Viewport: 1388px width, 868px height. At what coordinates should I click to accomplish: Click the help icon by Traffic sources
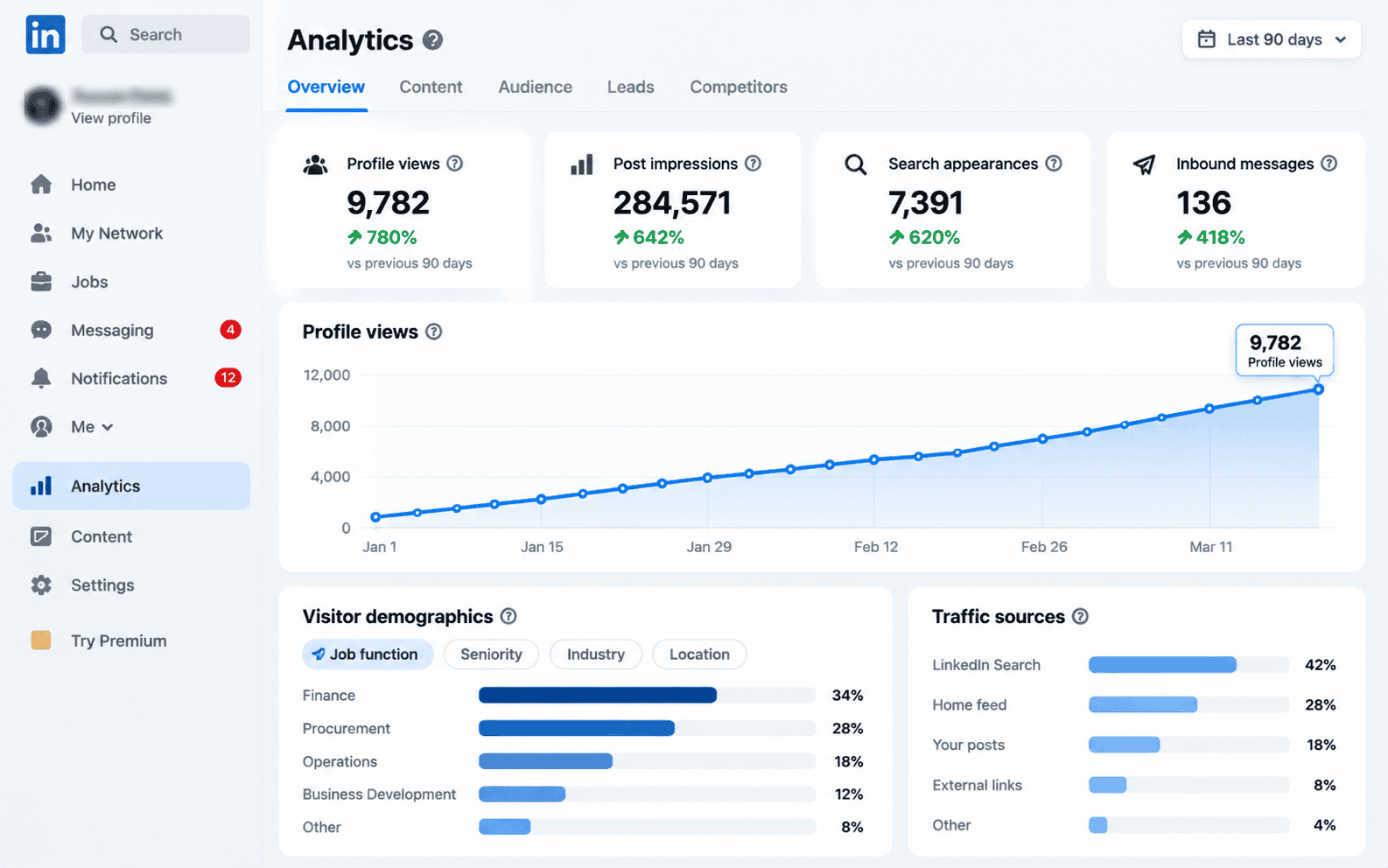1080,616
